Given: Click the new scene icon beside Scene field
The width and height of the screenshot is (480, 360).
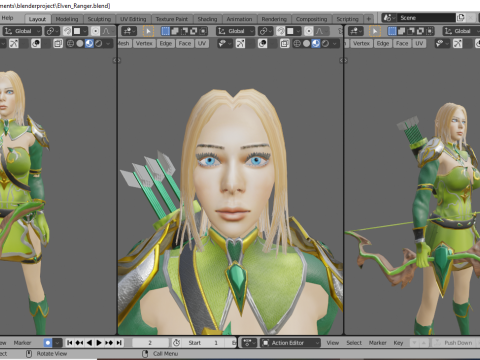Looking at the screenshot, I should point(461,18).
